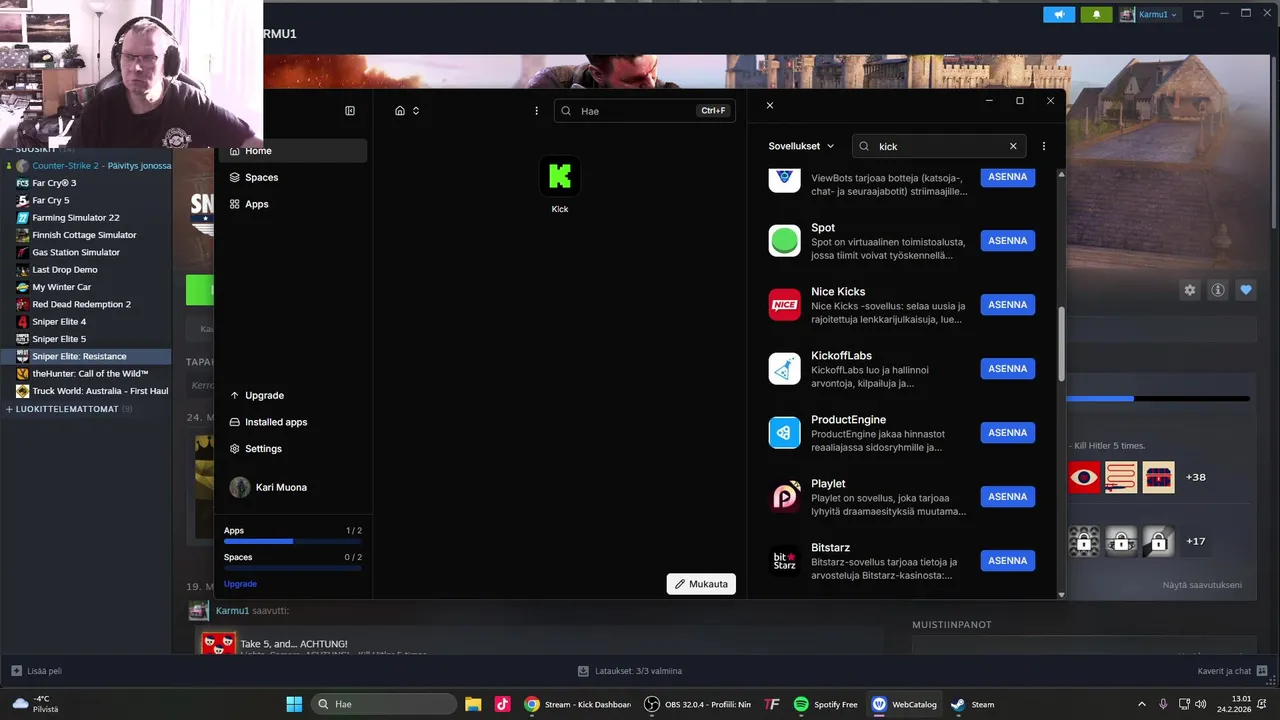Open the Karmu1 account dropdown in Steam

[x=1150, y=15]
